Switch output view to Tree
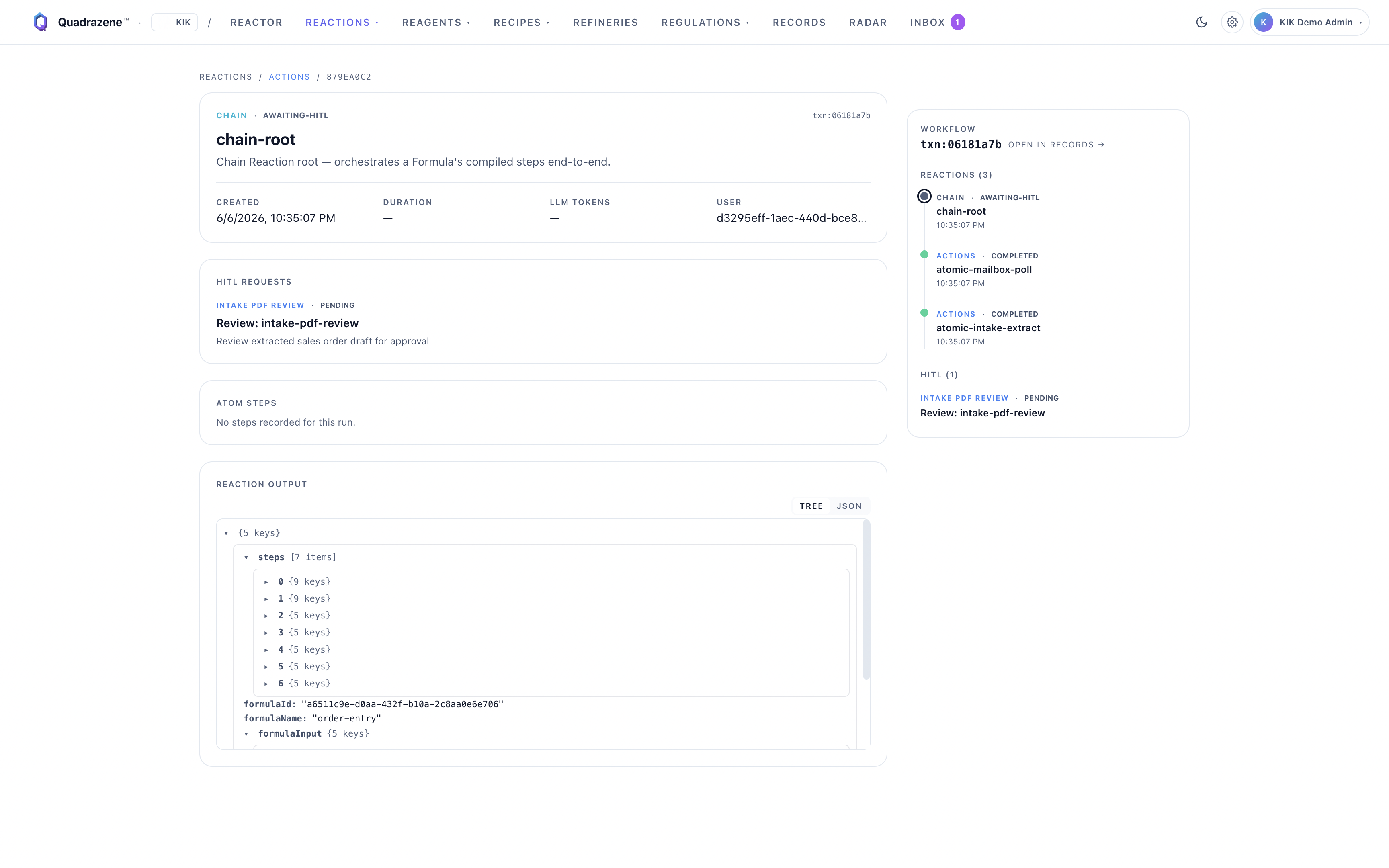The height and width of the screenshot is (868, 1389). [x=811, y=506]
